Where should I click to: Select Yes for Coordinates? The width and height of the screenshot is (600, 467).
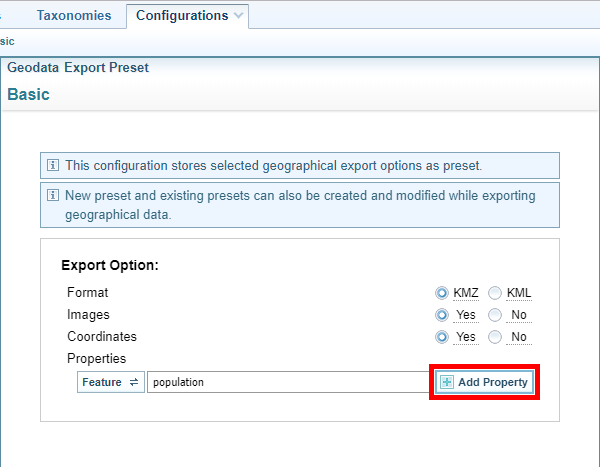[442, 337]
